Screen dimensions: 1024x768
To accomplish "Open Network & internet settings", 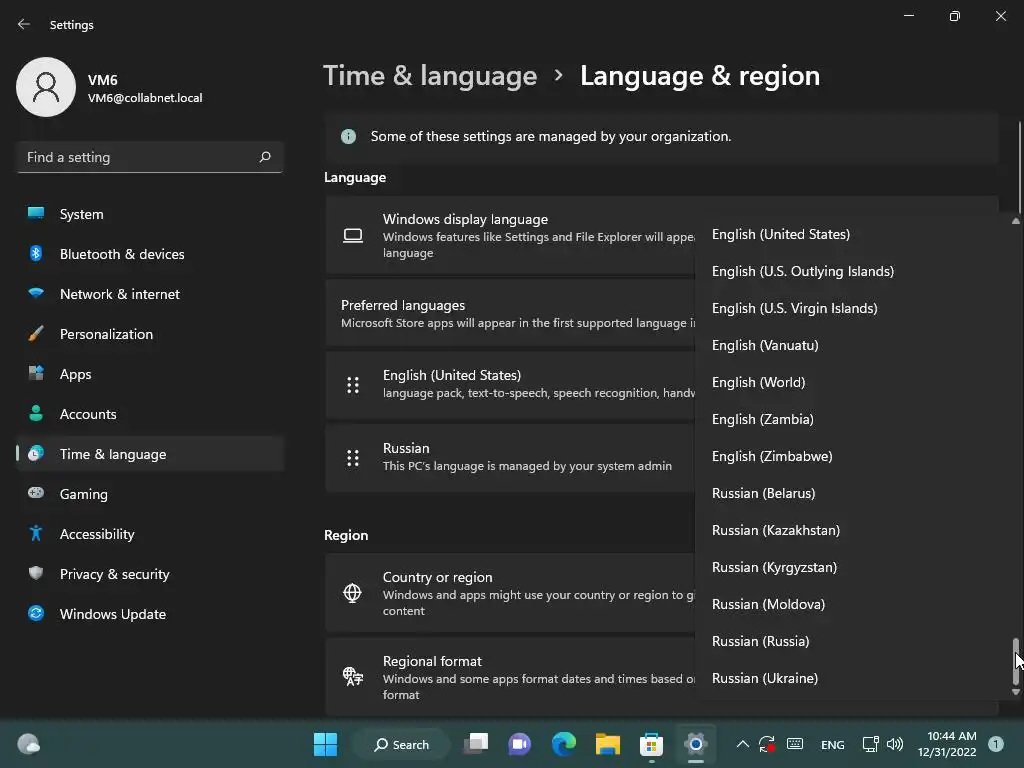I will coord(150,294).
